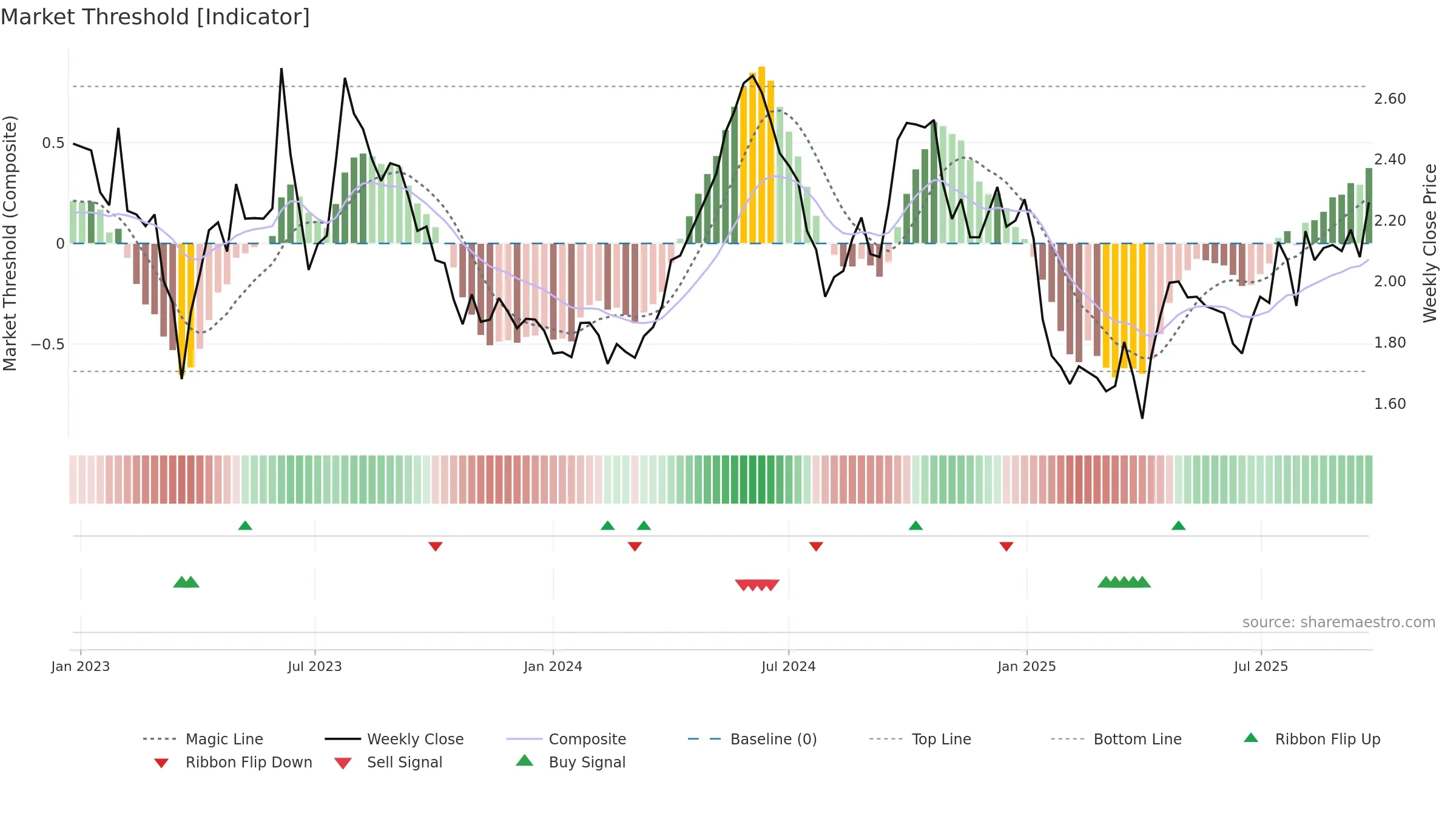Click the Weekly Close Price axis title
This screenshot has width=1456, height=819.
click(x=1430, y=243)
